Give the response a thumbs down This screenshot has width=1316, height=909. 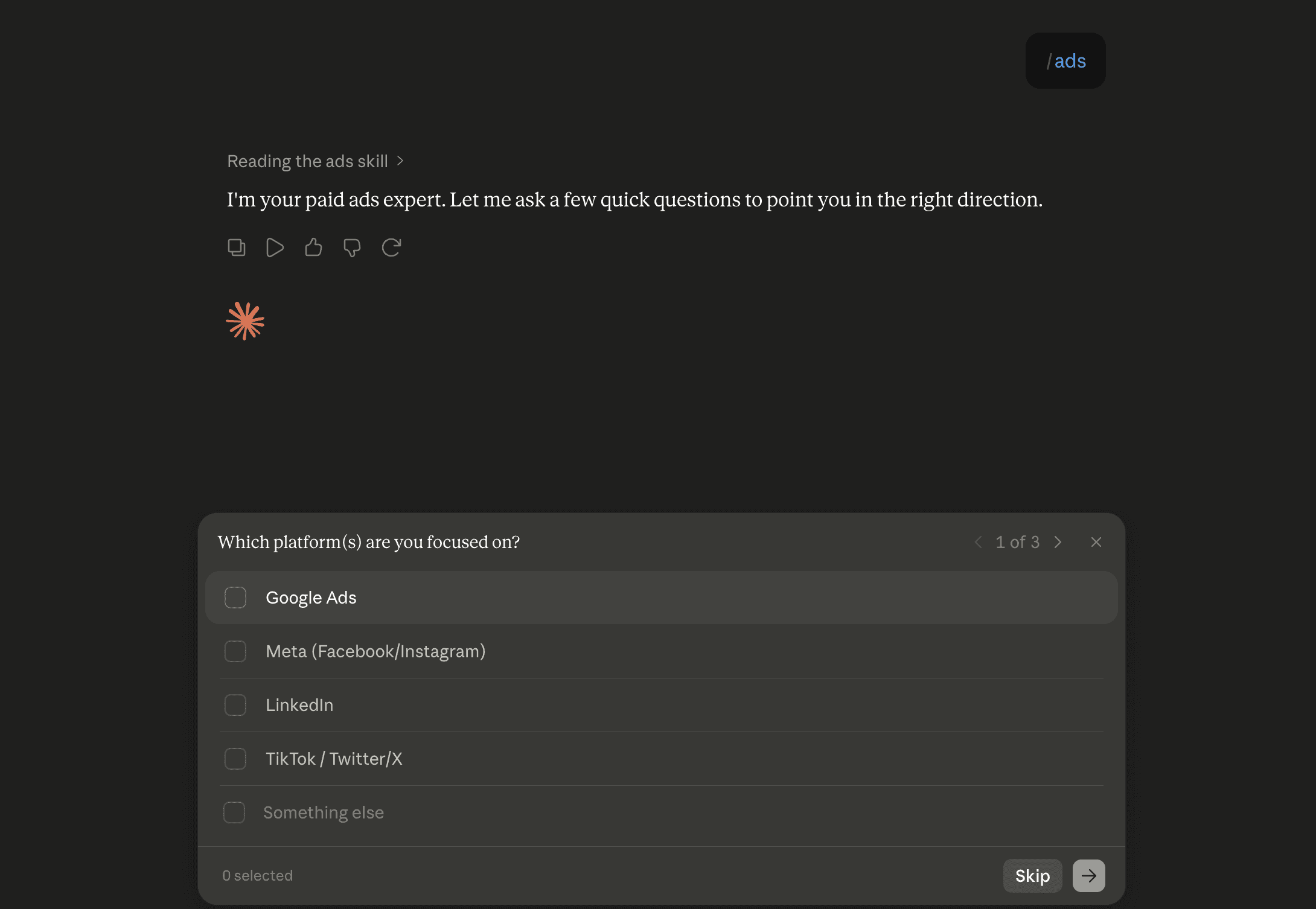(x=352, y=247)
